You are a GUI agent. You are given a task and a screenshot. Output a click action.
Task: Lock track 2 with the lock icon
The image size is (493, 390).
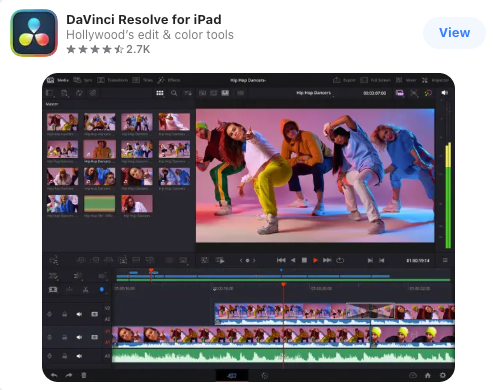(64, 314)
